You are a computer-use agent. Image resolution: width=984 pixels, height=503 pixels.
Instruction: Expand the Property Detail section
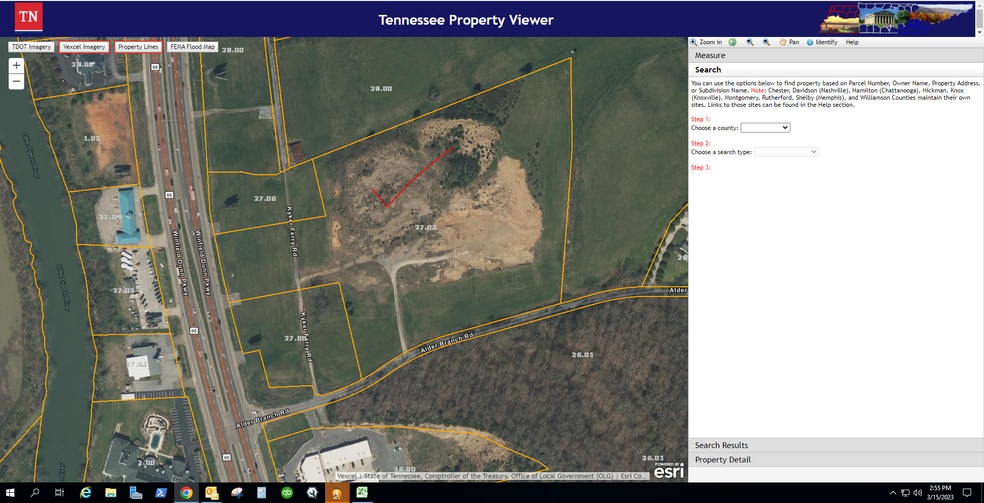tap(836, 460)
